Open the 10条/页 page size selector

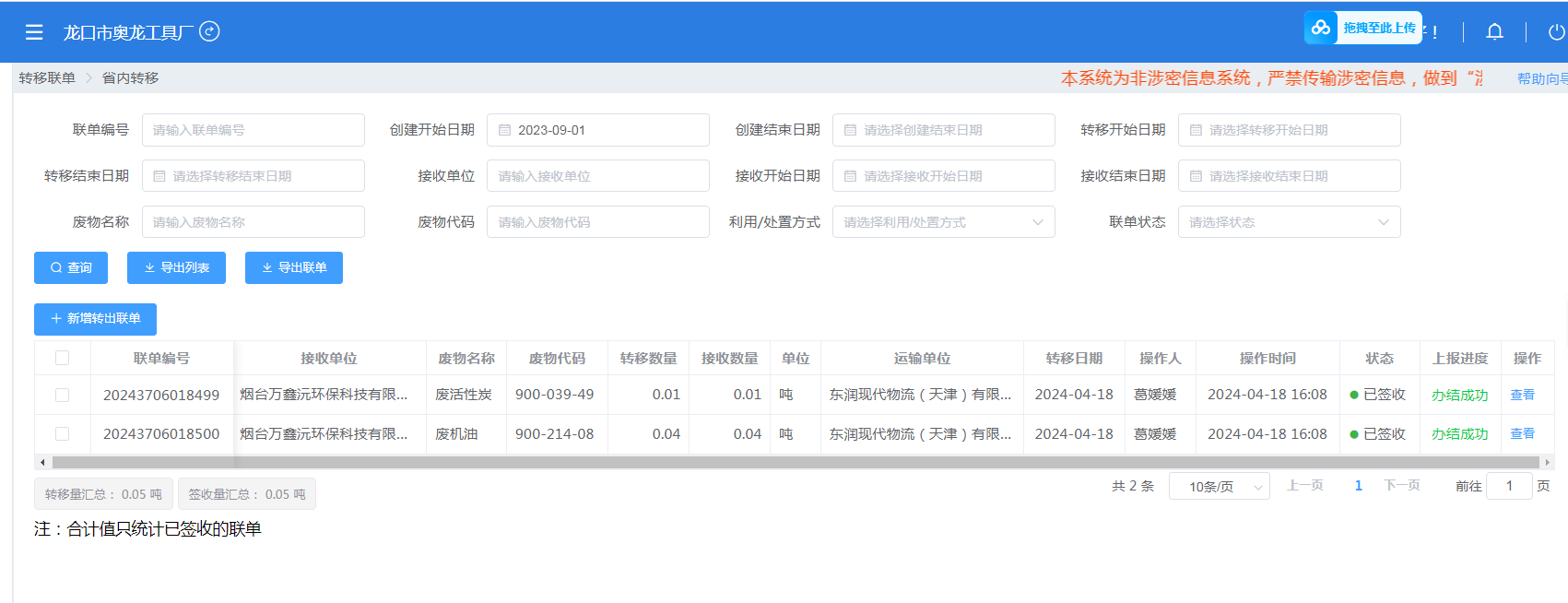(1219, 486)
